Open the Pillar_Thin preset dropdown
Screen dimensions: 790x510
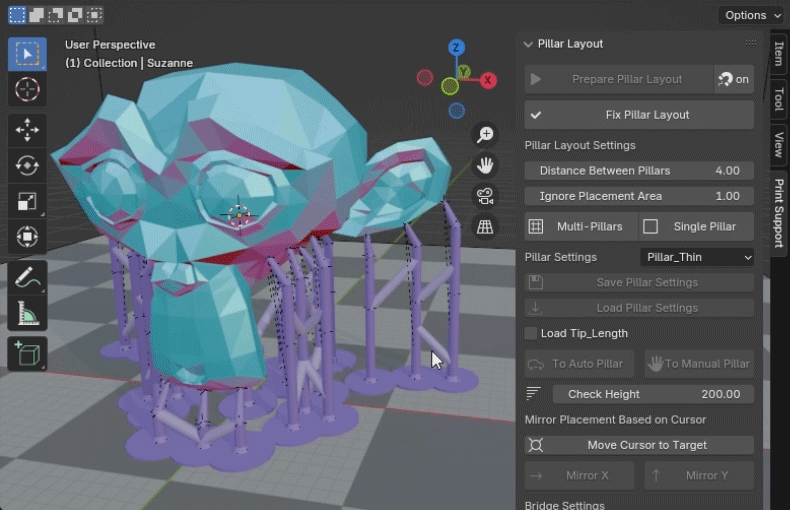coord(697,258)
